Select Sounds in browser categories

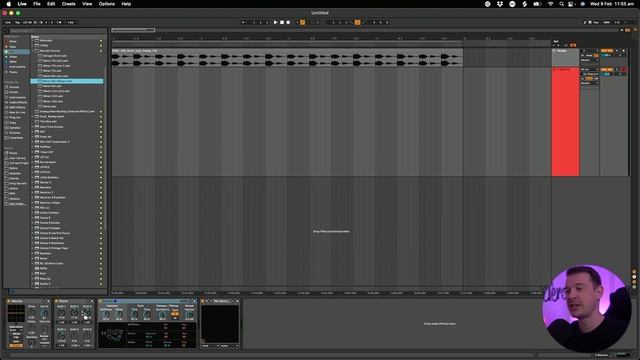click(x=14, y=87)
